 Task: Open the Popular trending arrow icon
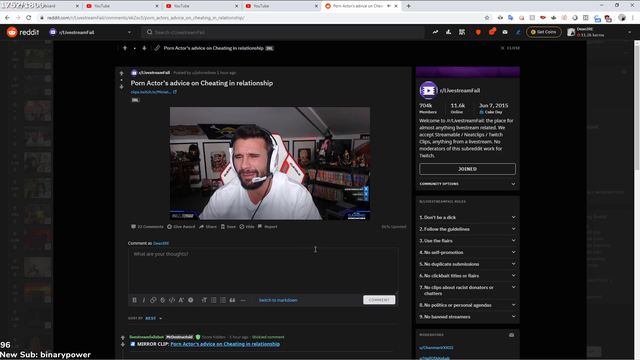(x=435, y=32)
